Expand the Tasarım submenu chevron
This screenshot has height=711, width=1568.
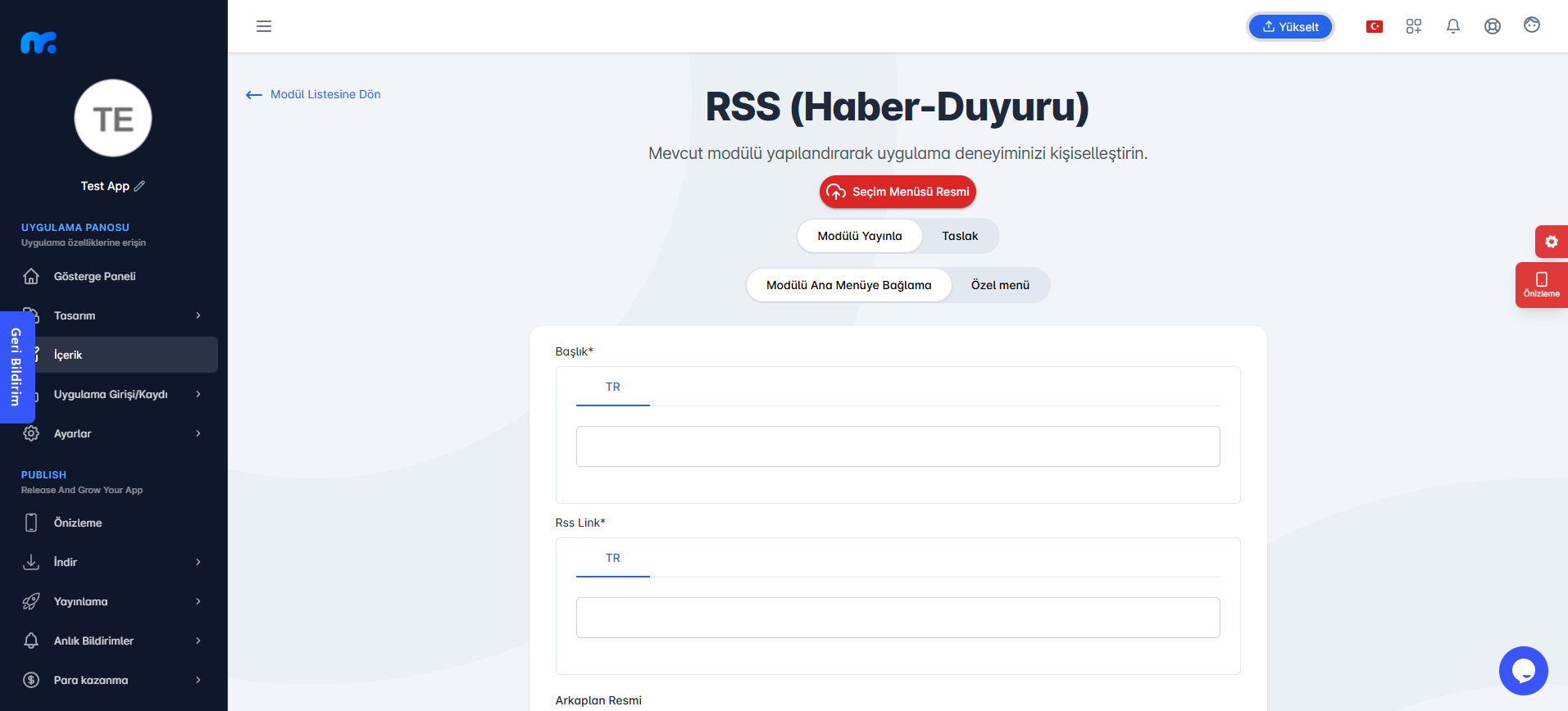click(x=198, y=315)
